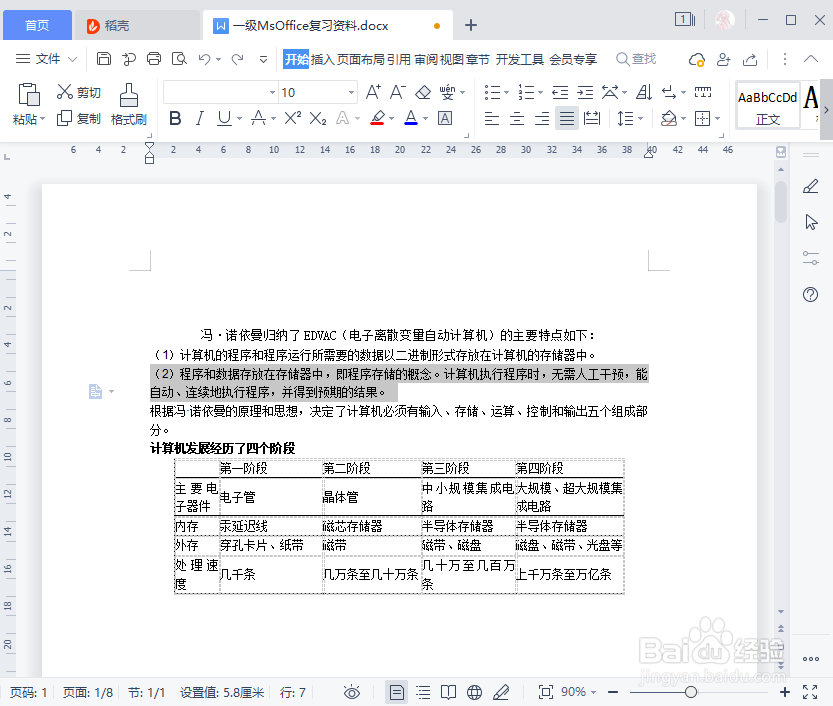Open the font name dropdown
The width and height of the screenshot is (833, 706).
[x=273, y=92]
